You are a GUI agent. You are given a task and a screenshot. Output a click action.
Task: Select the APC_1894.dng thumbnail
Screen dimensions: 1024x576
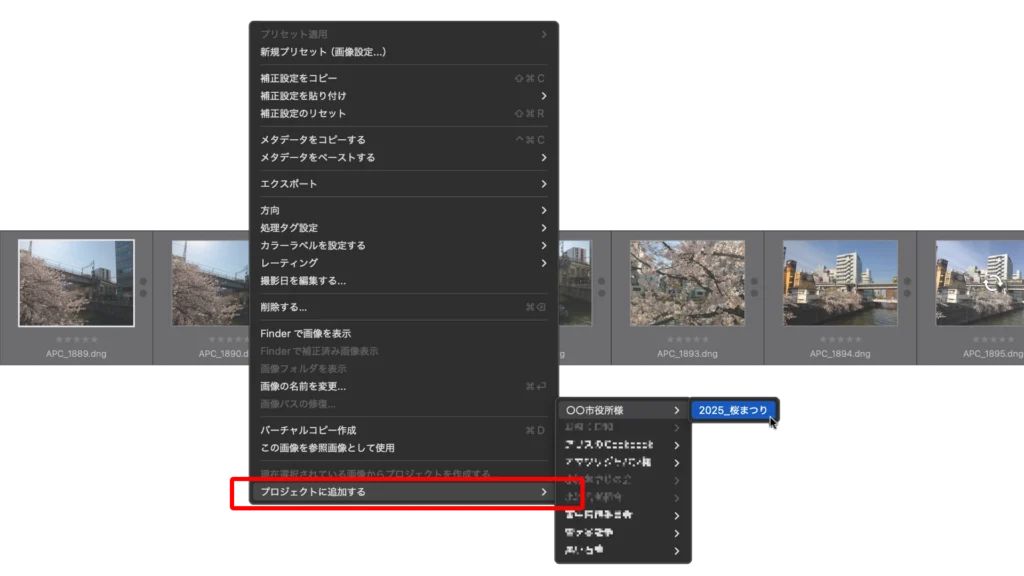click(840, 284)
